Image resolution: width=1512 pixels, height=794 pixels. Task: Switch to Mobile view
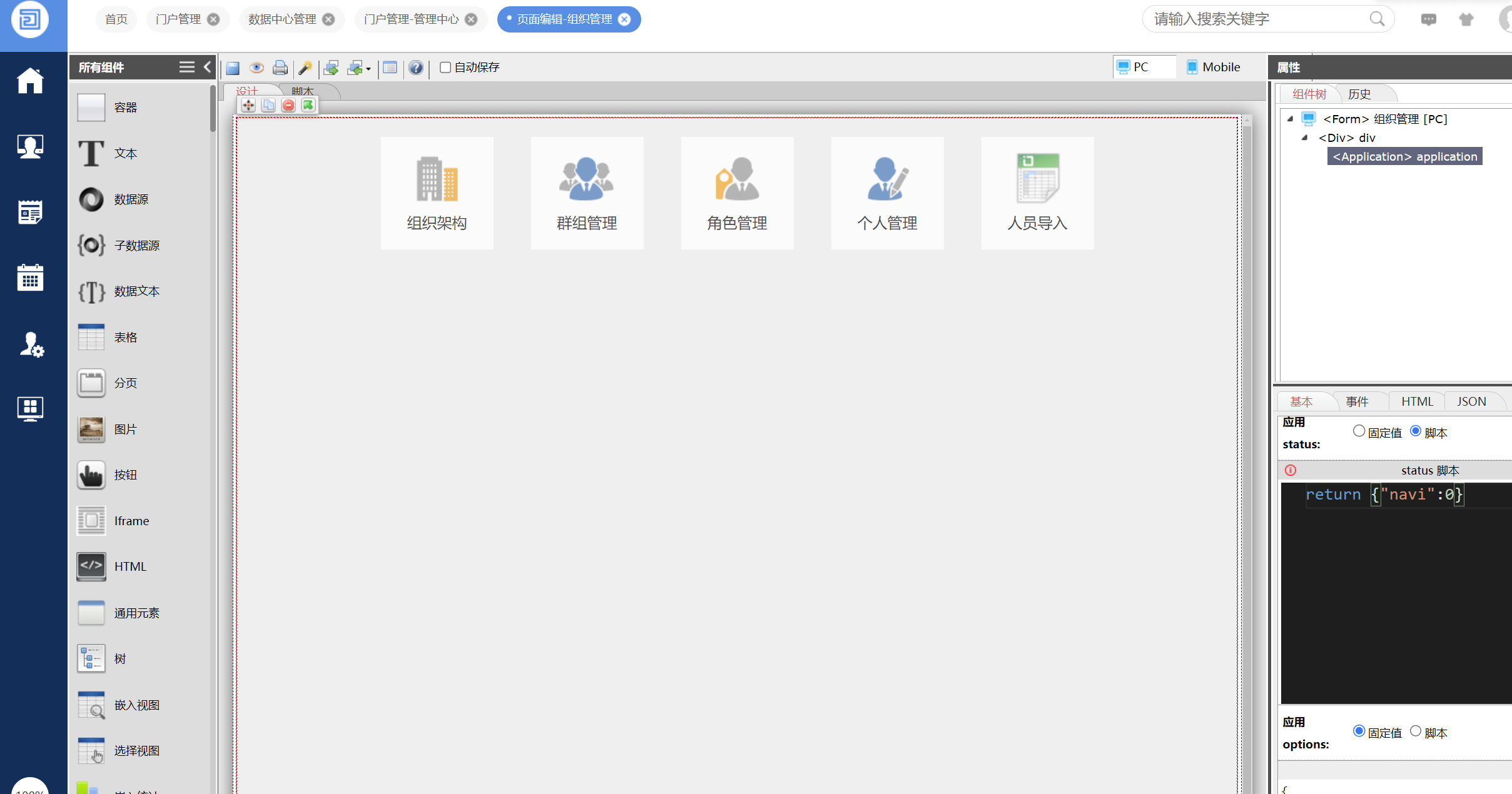pos(1214,67)
